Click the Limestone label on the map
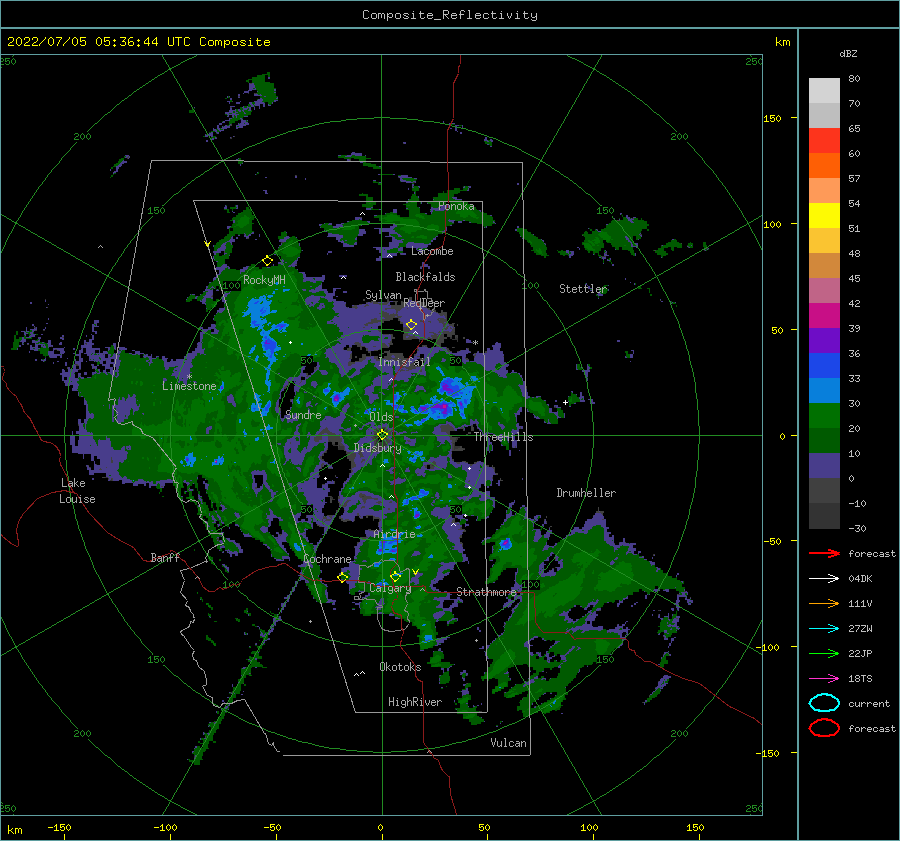 coord(189,386)
